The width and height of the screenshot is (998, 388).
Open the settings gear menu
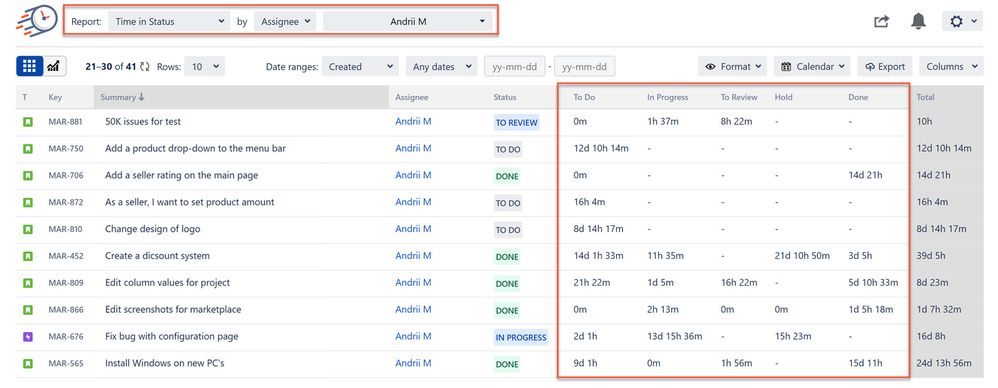pos(962,22)
